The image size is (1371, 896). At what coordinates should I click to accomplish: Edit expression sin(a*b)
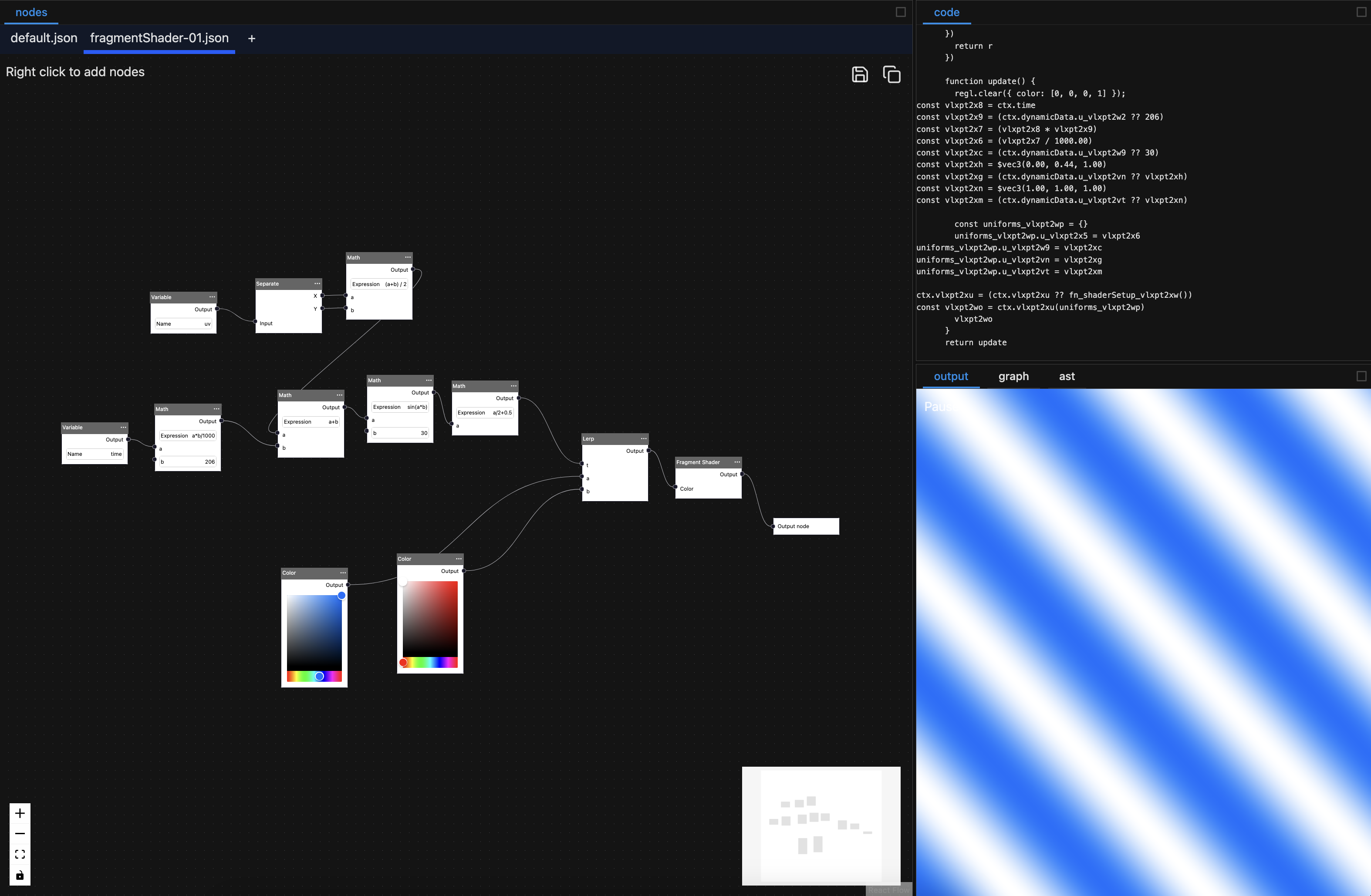point(400,407)
